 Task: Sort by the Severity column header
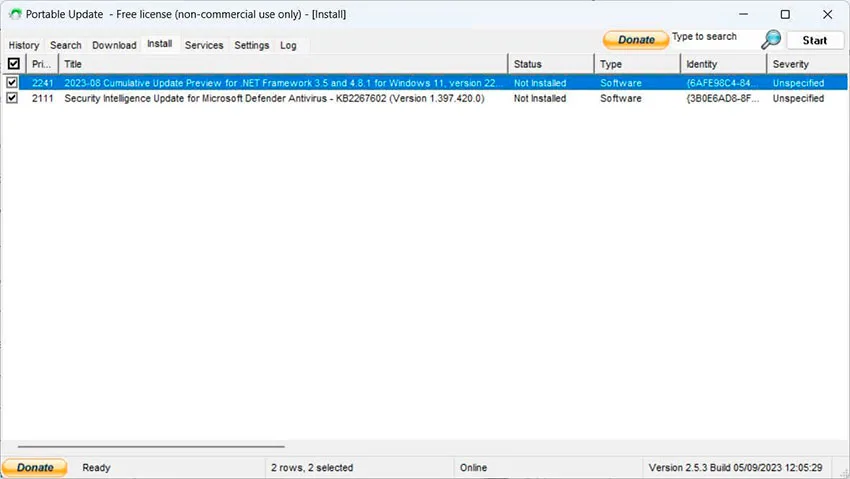[808, 64]
